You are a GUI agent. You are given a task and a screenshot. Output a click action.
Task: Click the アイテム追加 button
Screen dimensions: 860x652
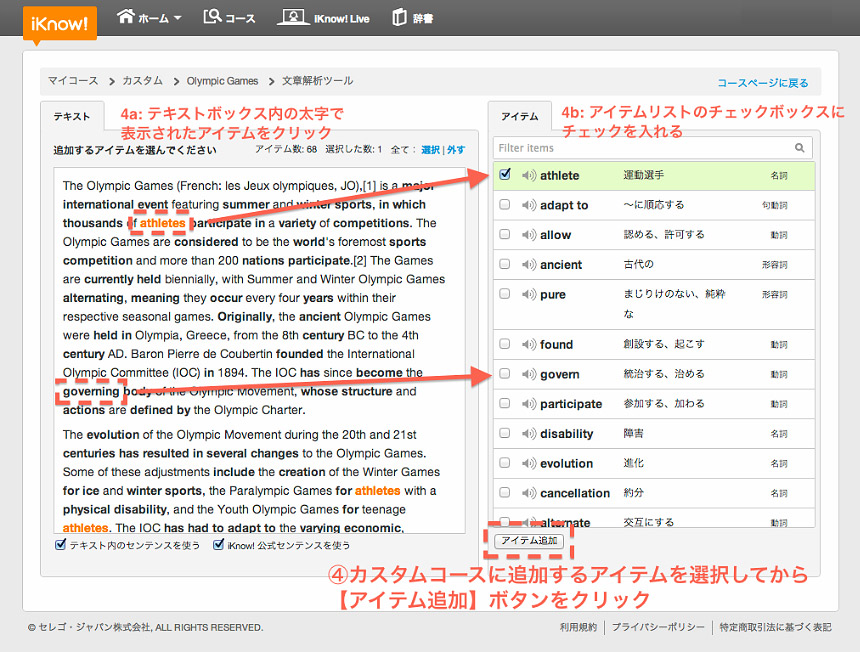pos(529,541)
